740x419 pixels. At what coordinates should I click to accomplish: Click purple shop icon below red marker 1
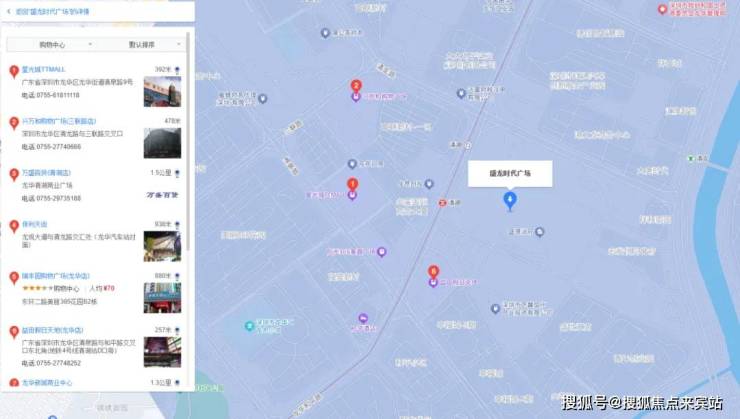click(x=352, y=195)
